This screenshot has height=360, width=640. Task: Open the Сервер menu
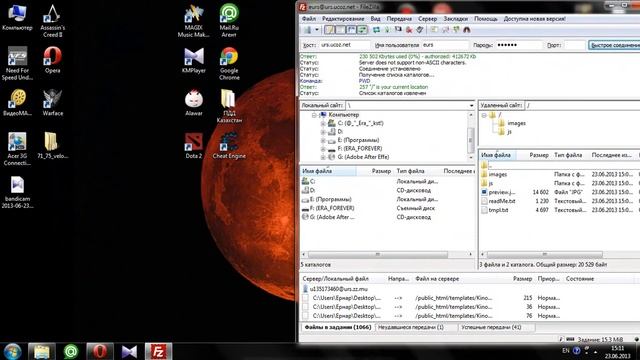(427, 19)
